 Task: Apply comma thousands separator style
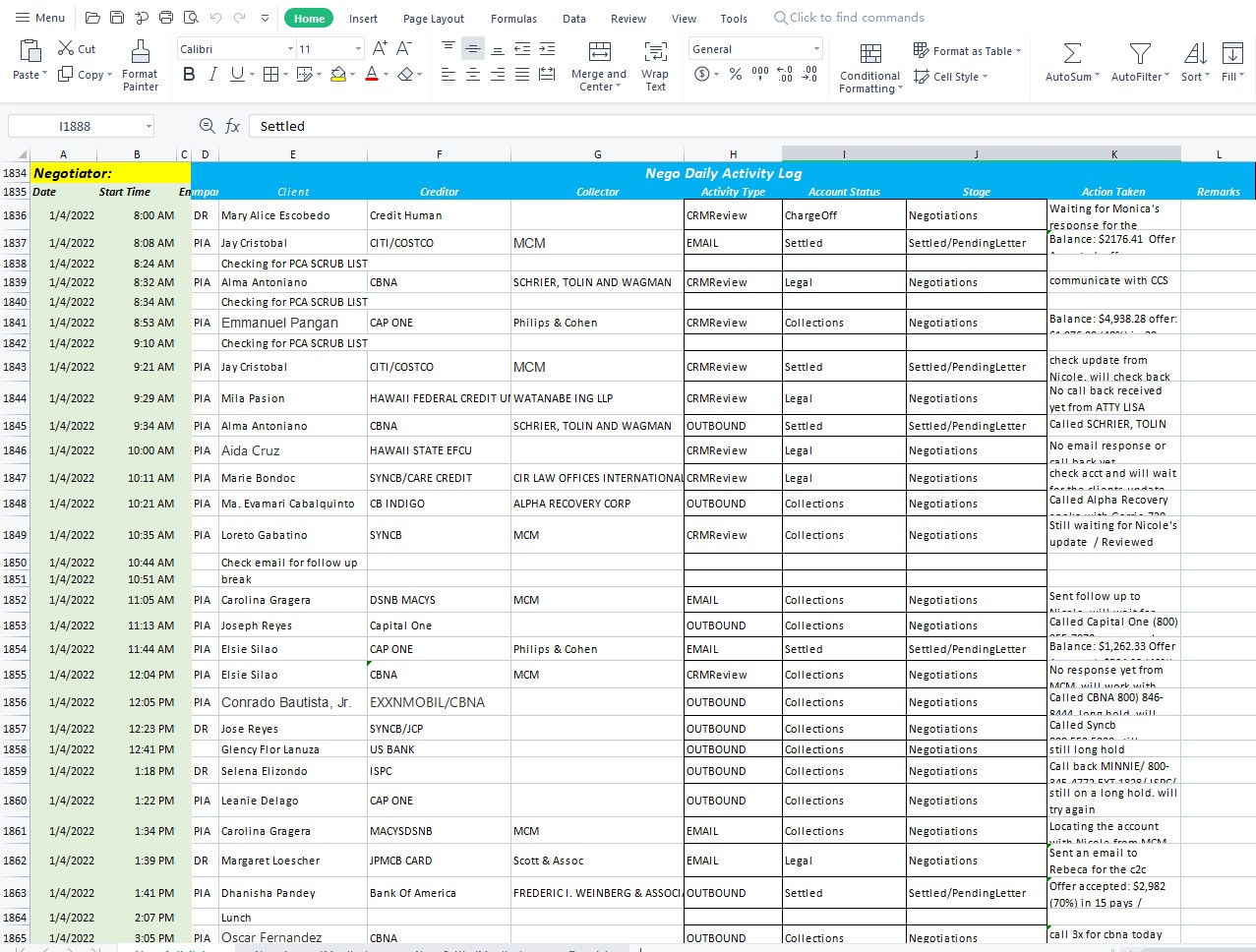click(760, 74)
